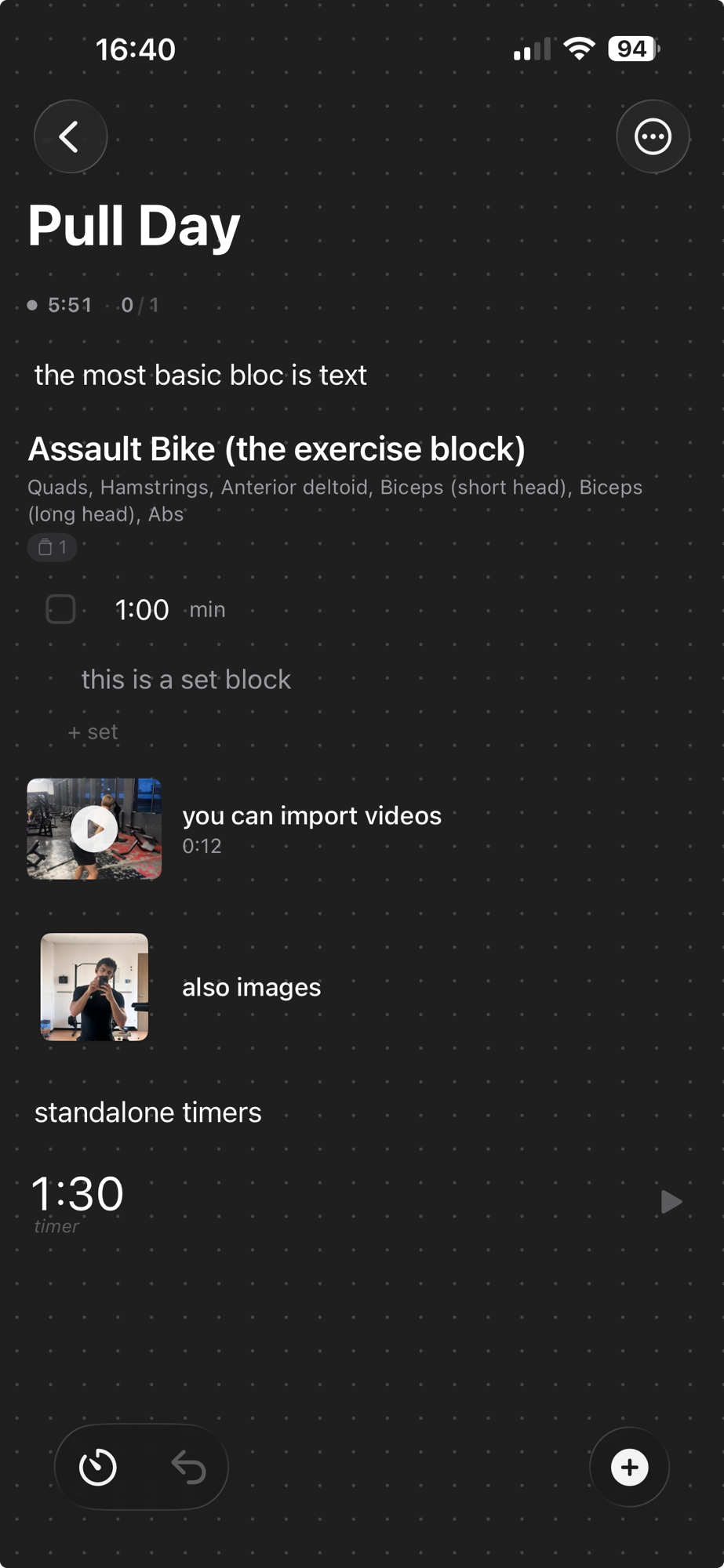Tap the 'also images' caption text
The width and height of the screenshot is (724, 1568).
pos(251,987)
